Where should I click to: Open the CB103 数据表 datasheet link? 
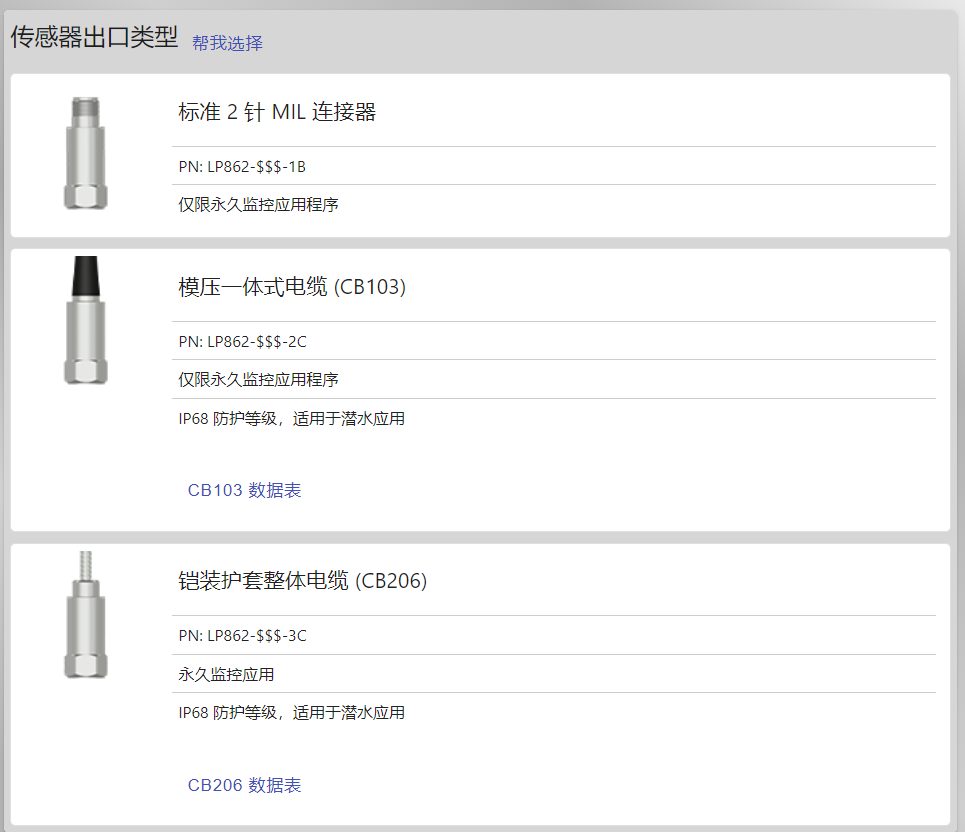click(x=244, y=490)
